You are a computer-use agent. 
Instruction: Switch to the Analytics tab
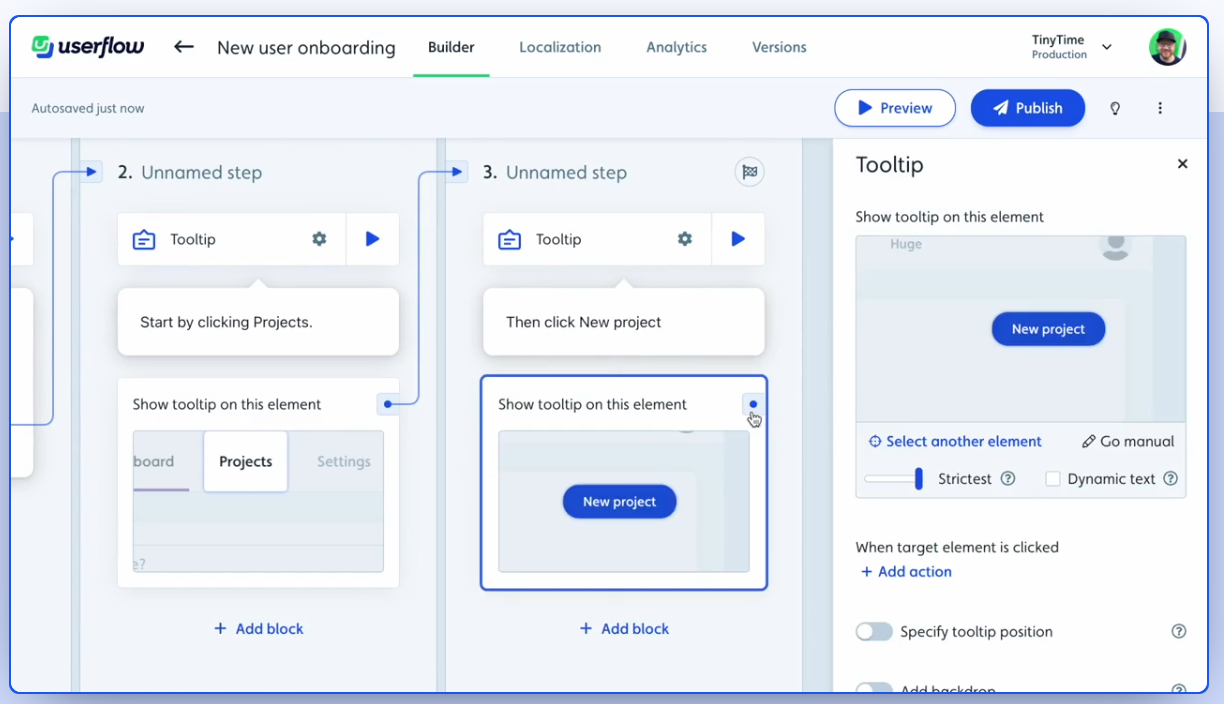pos(676,47)
